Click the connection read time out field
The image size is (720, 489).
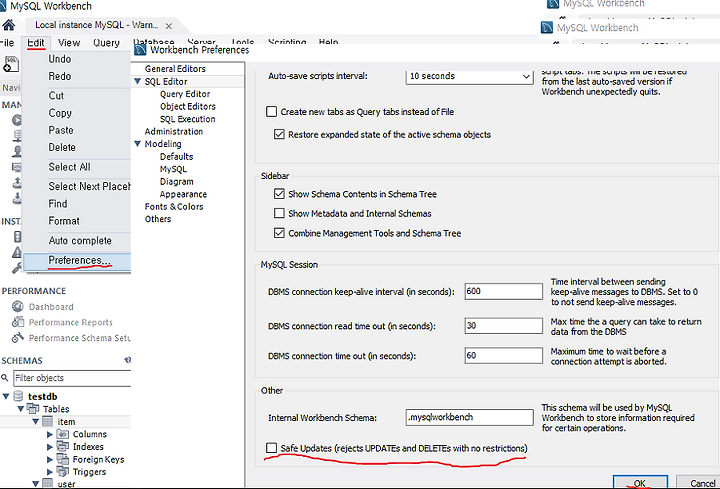click(503, 326)
